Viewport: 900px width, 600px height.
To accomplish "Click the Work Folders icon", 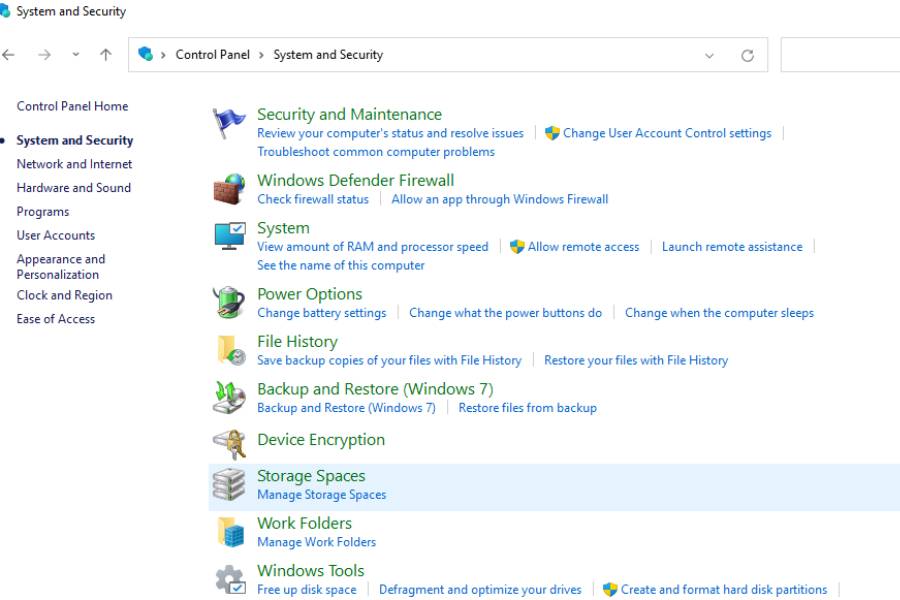I will pyautogui.click(x=231, y=532).
